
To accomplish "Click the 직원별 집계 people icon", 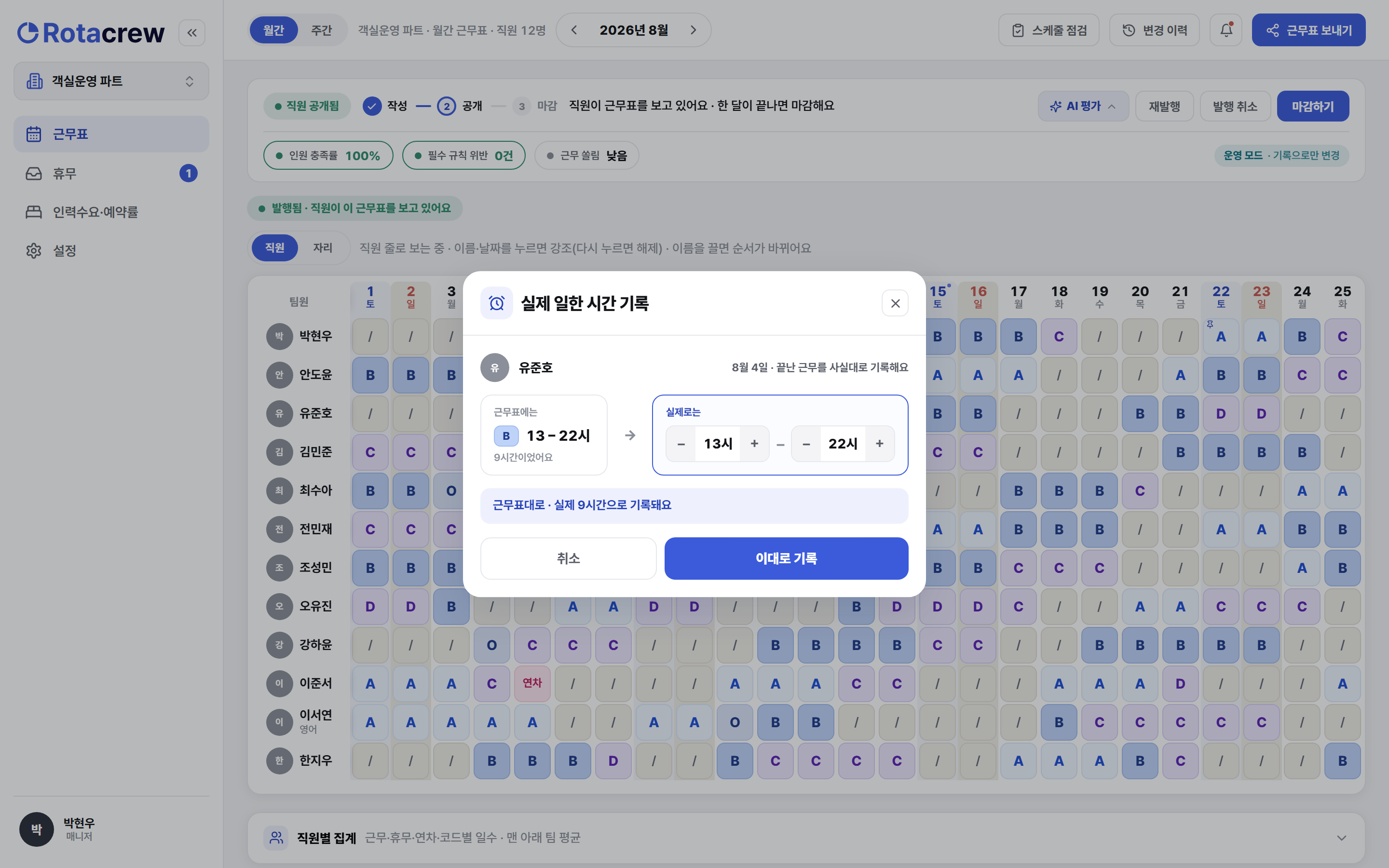I will point(276,838).
